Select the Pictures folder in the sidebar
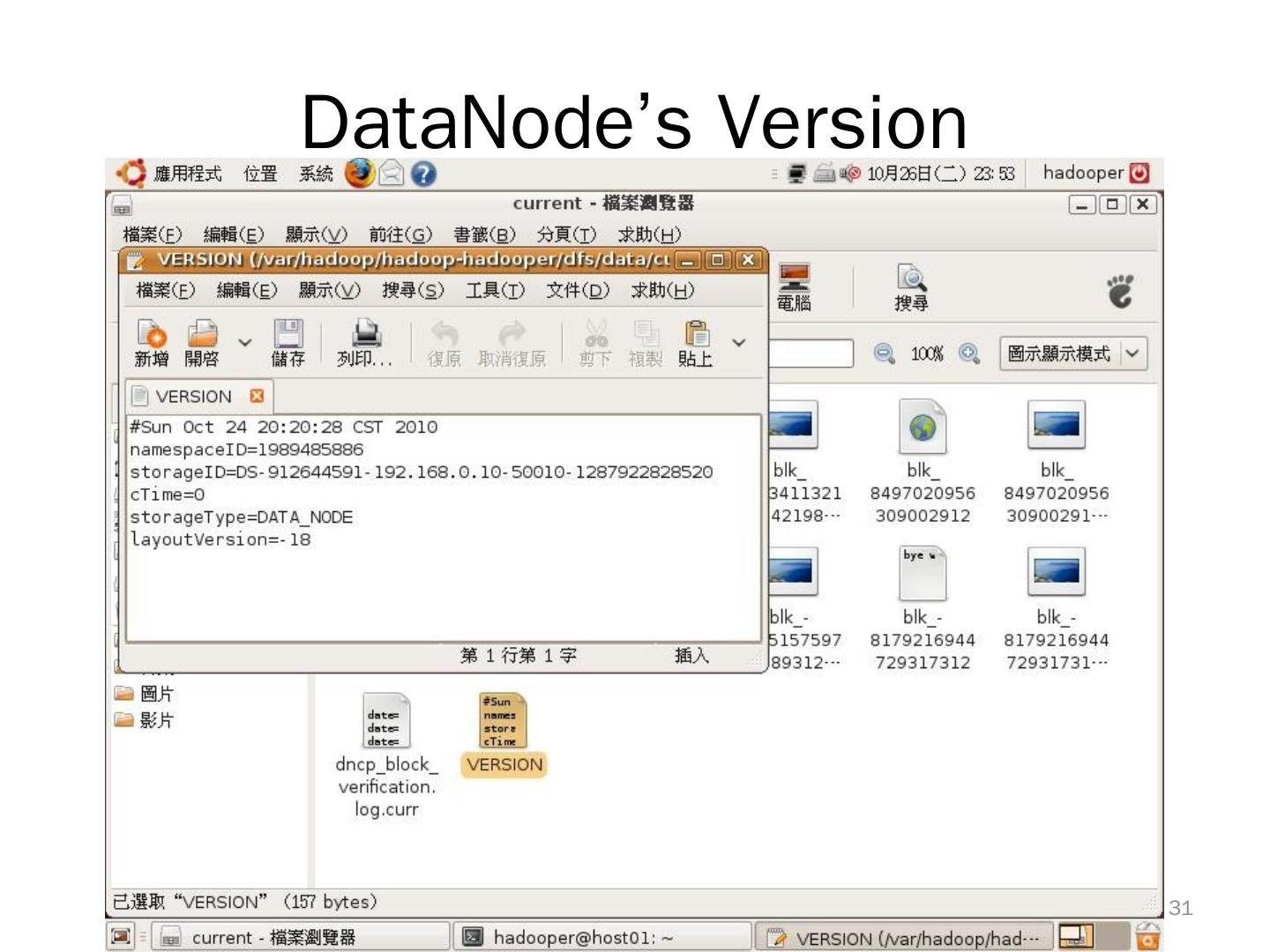 pyautogui.click(x=146, y=694)
